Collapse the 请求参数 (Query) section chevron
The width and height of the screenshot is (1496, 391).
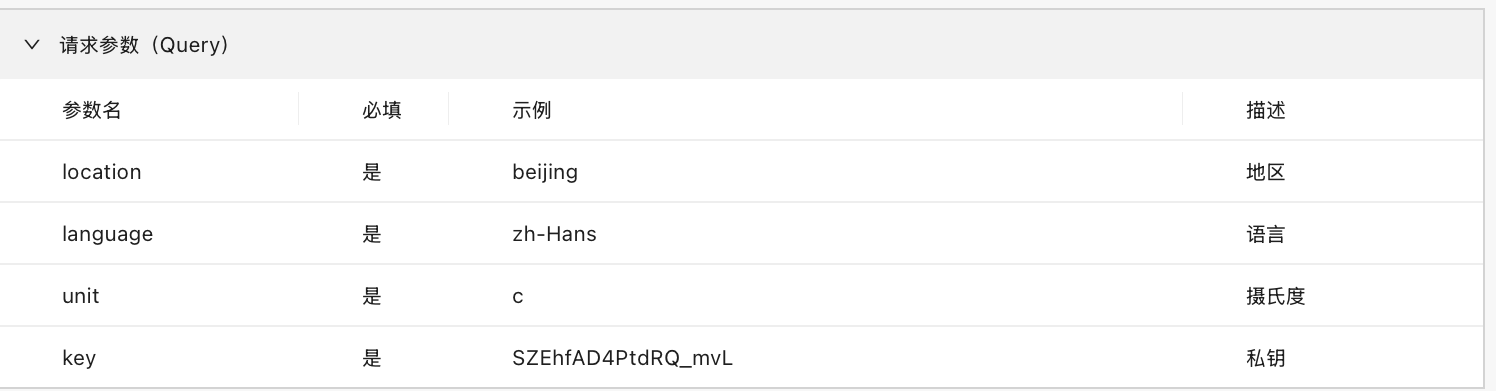pos(32,45)
